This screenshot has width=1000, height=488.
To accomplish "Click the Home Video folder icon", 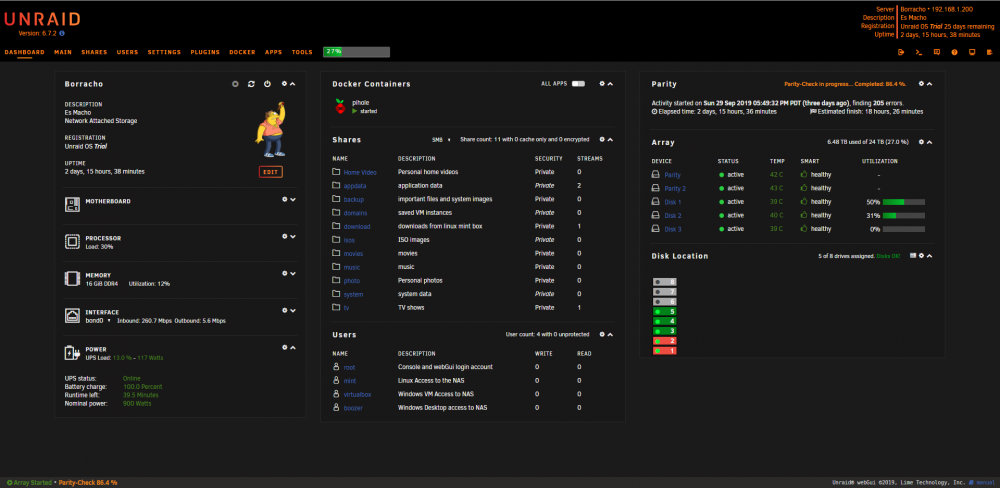I will click(336, 172).
